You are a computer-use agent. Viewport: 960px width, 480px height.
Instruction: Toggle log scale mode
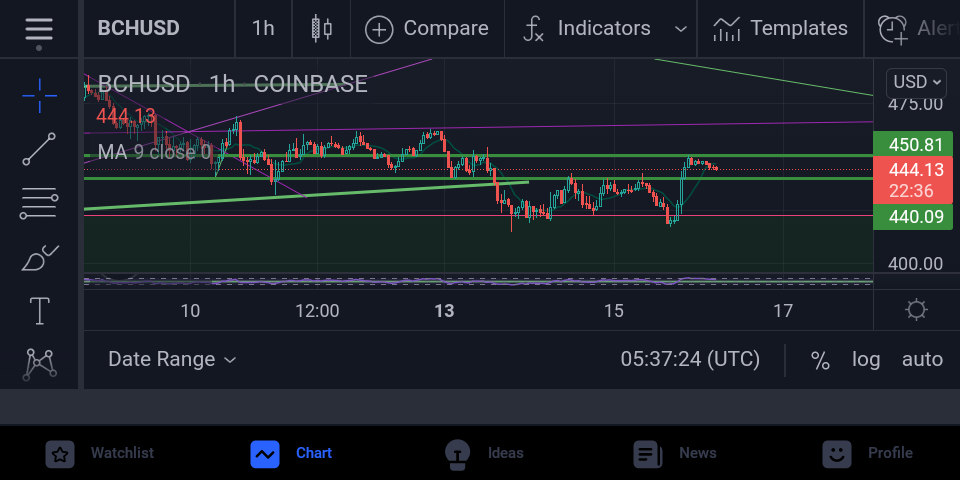pyautogui.click(x=866, y=359)
